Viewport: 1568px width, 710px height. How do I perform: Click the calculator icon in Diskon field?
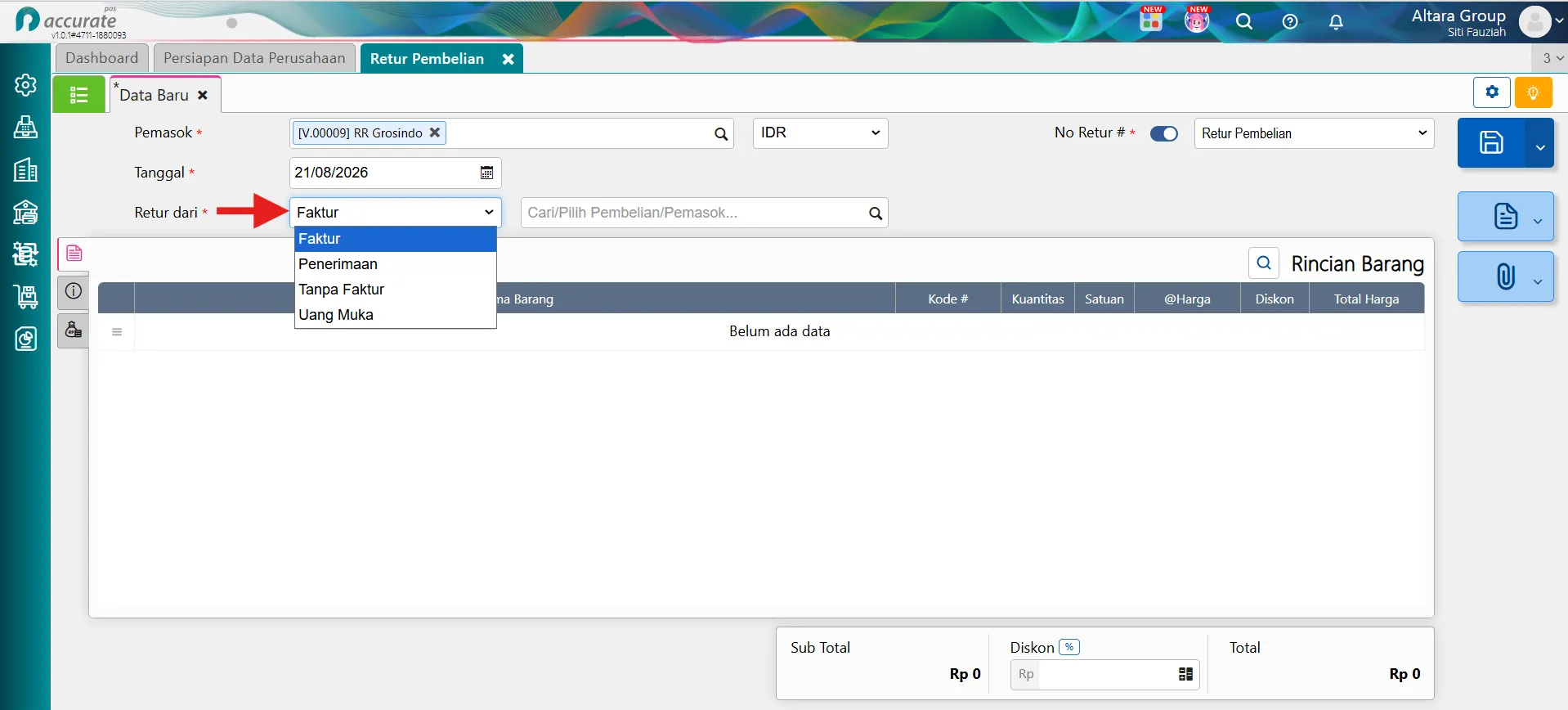(1185, 674)
